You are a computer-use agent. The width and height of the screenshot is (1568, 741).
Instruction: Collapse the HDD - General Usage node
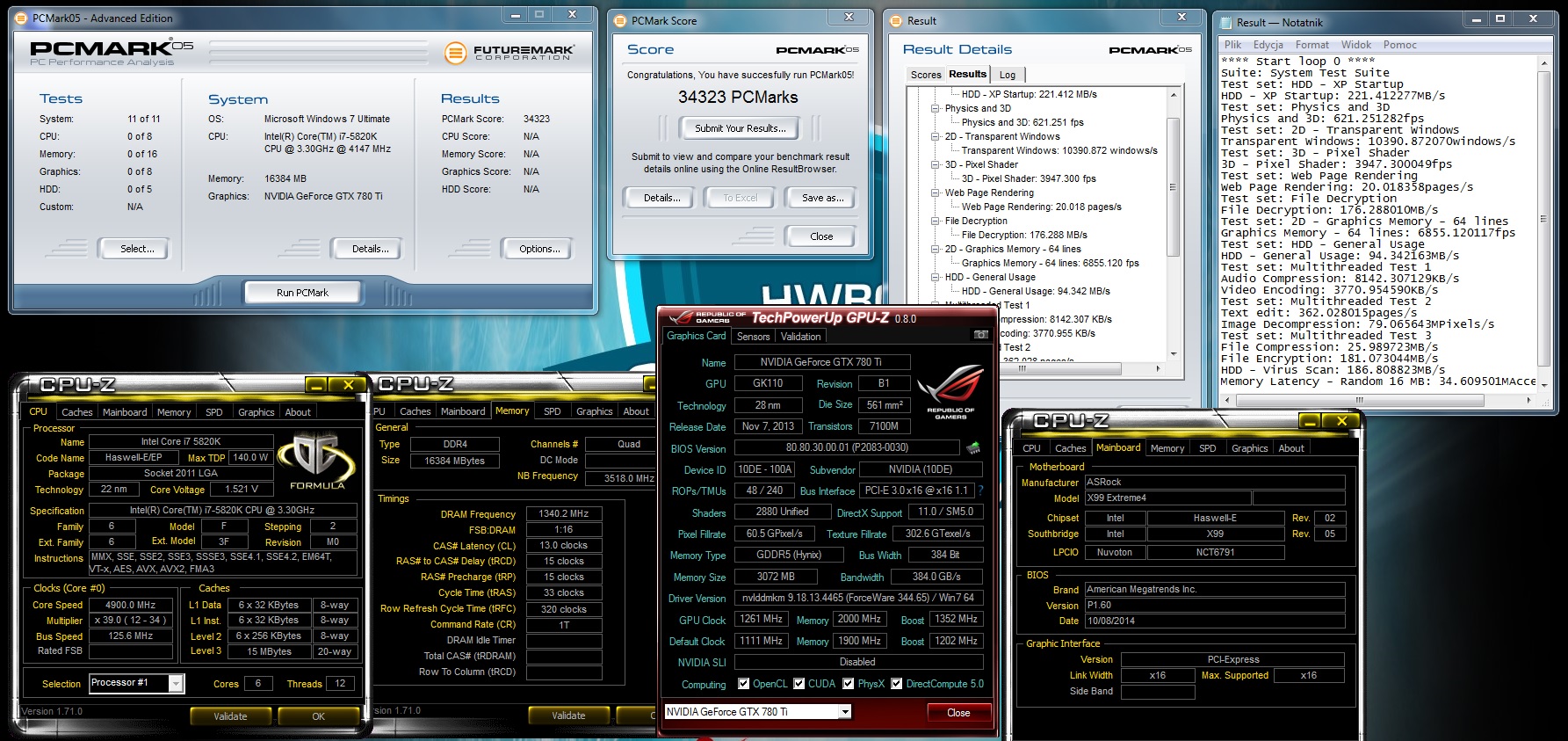(x=936, y=277)
